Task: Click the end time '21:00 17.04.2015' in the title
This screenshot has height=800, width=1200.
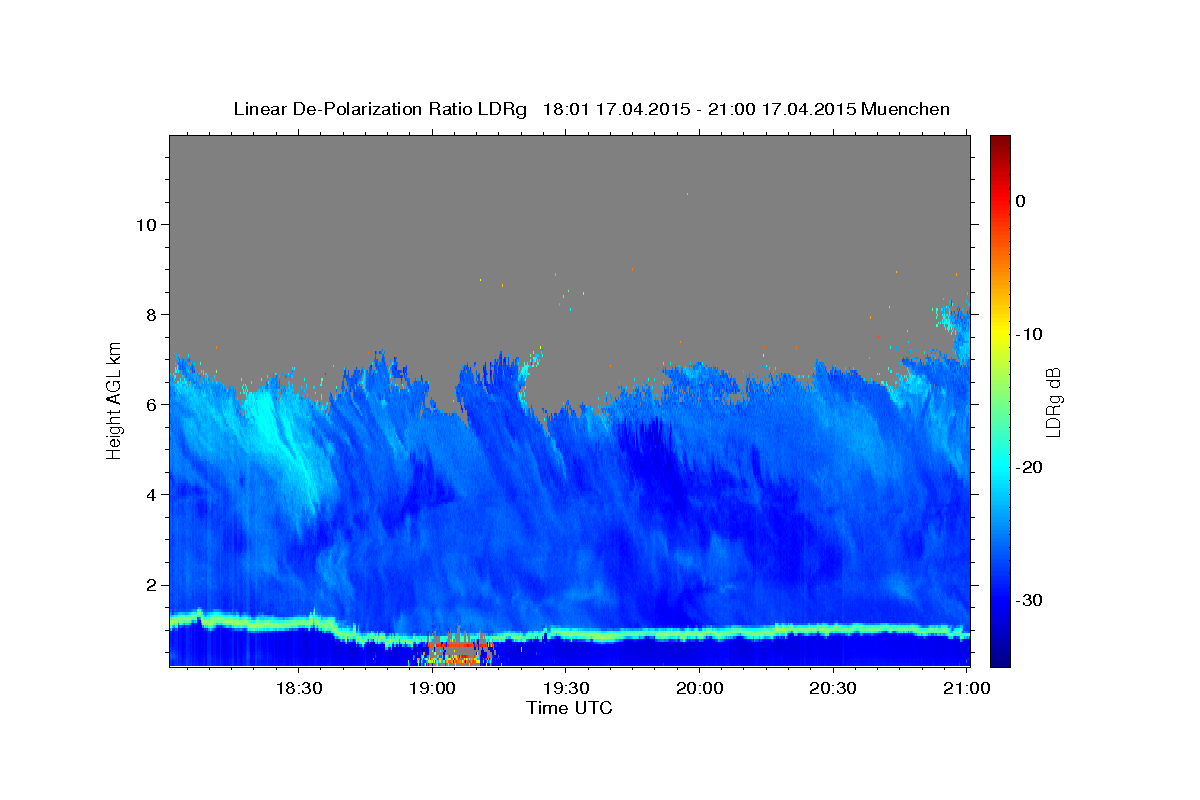Action: pyautogui.click(x=782, y=109)
